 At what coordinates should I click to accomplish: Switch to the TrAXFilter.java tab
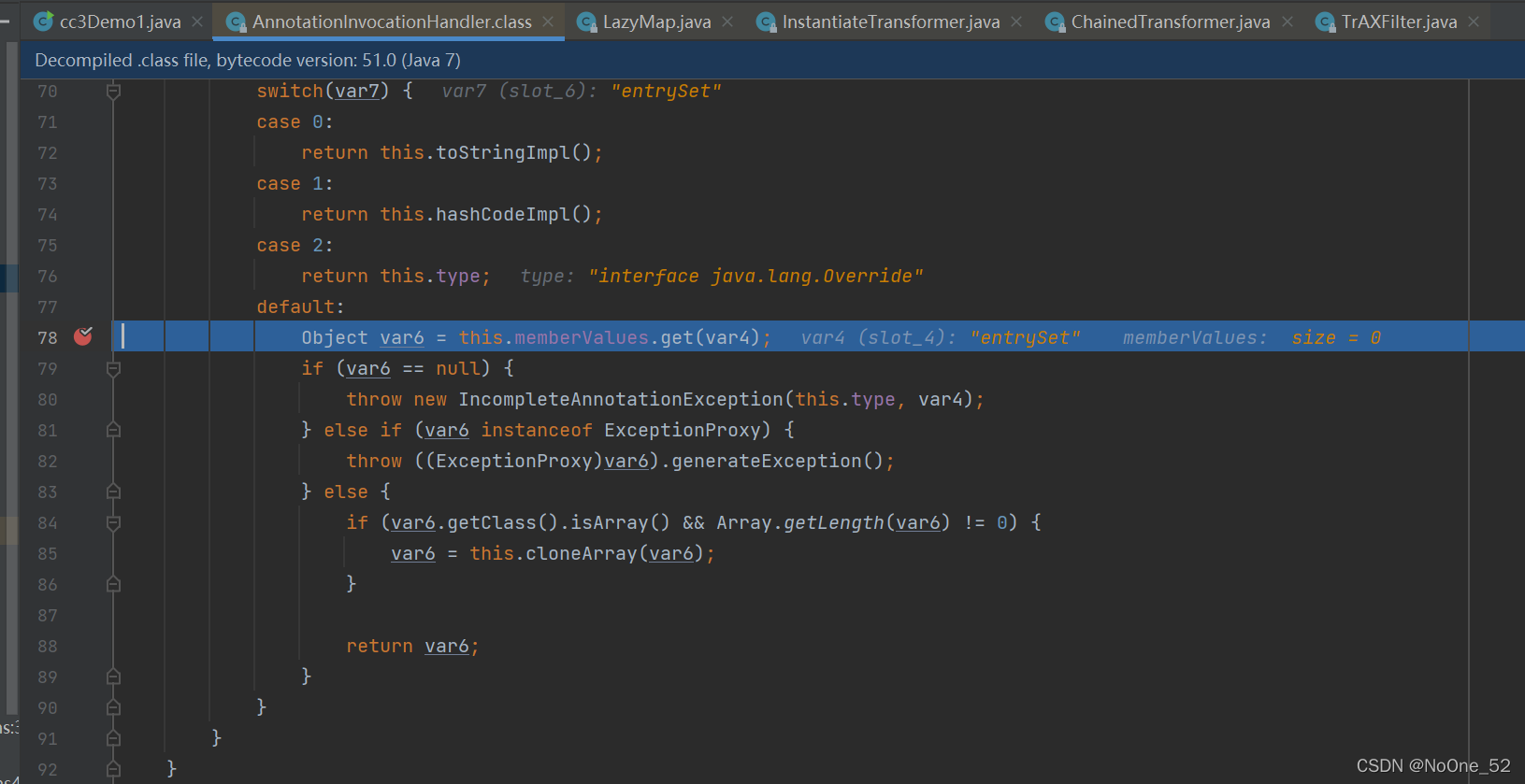(1399, 21)
